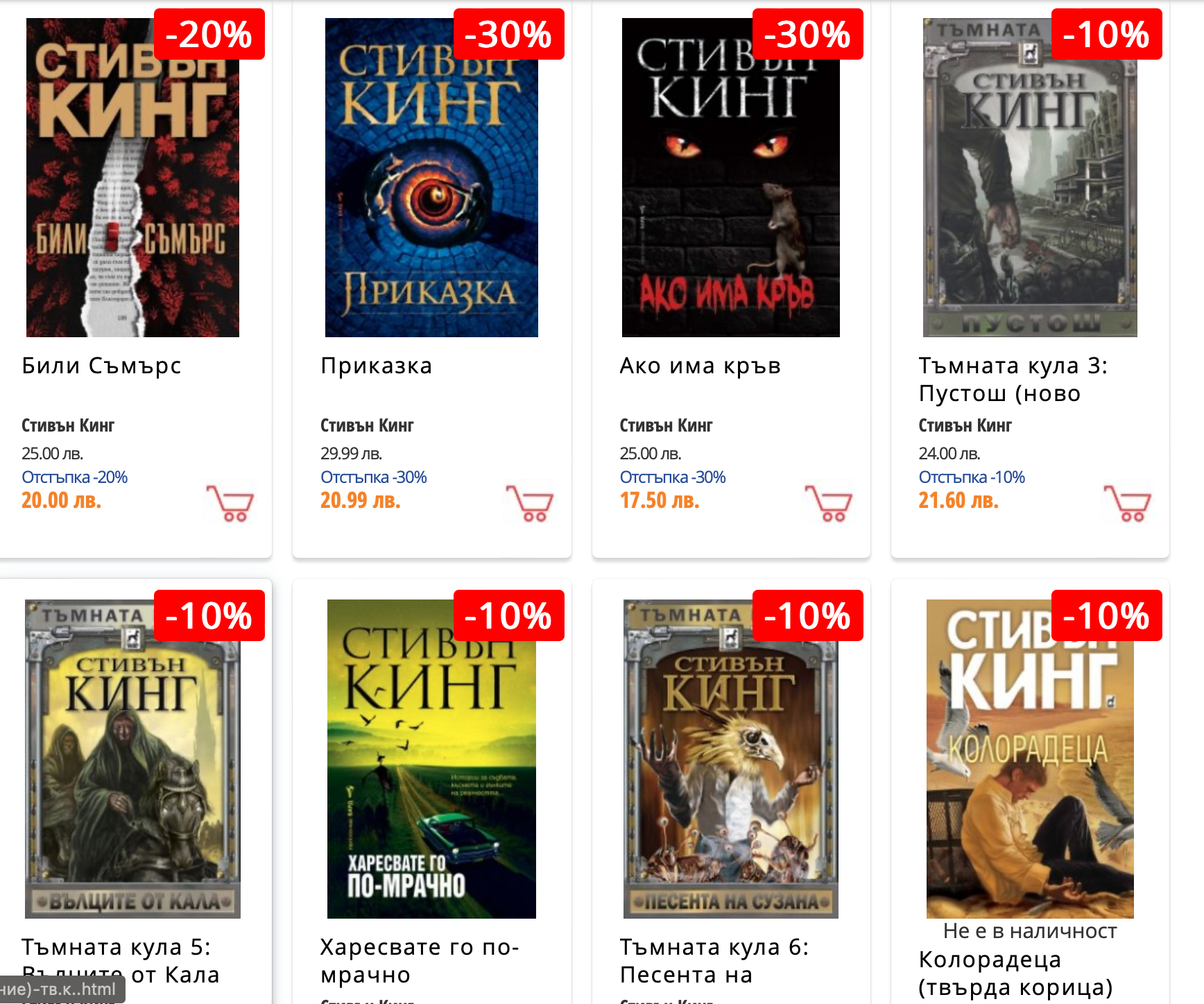Open the Били Съмърс title link
The height and width of the screenshot is (1004, 1204).
[101, 366]
